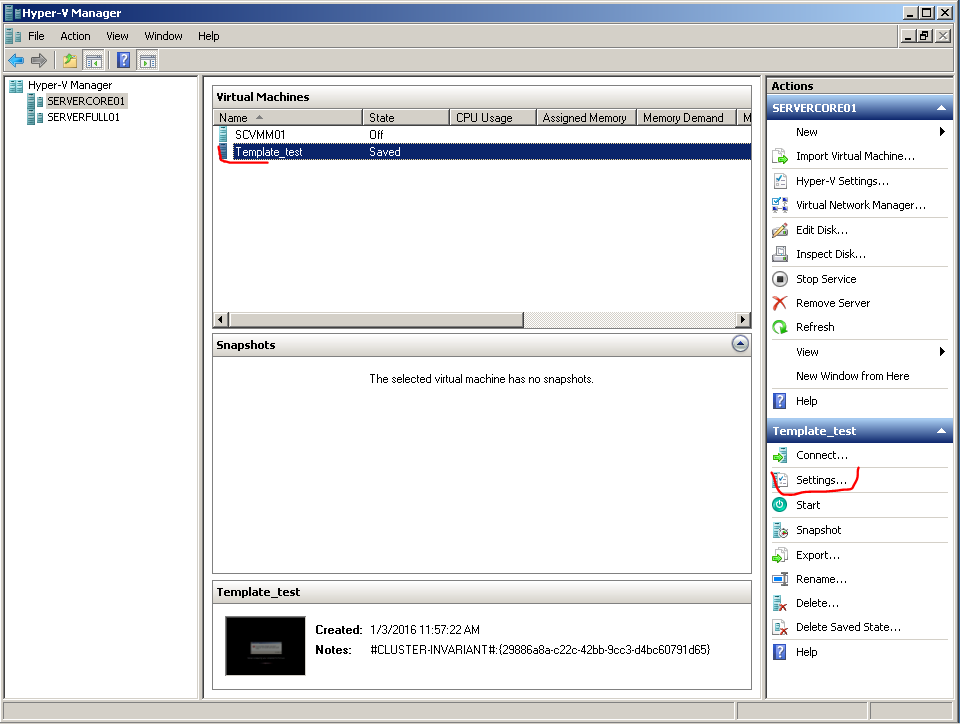Select SERVERFULL01 in the console tree
This screenshot has height=725, width=960.
(x=83, y=117)
